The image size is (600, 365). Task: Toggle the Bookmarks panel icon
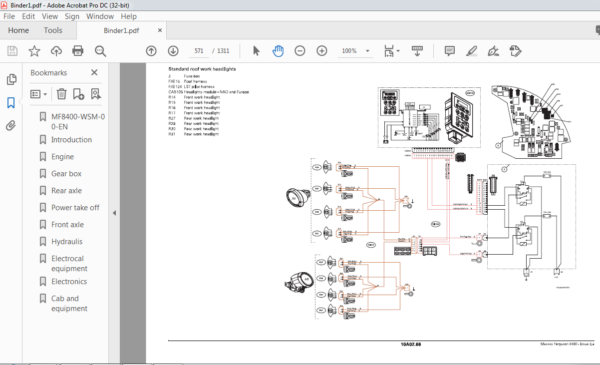click(11, 103)
